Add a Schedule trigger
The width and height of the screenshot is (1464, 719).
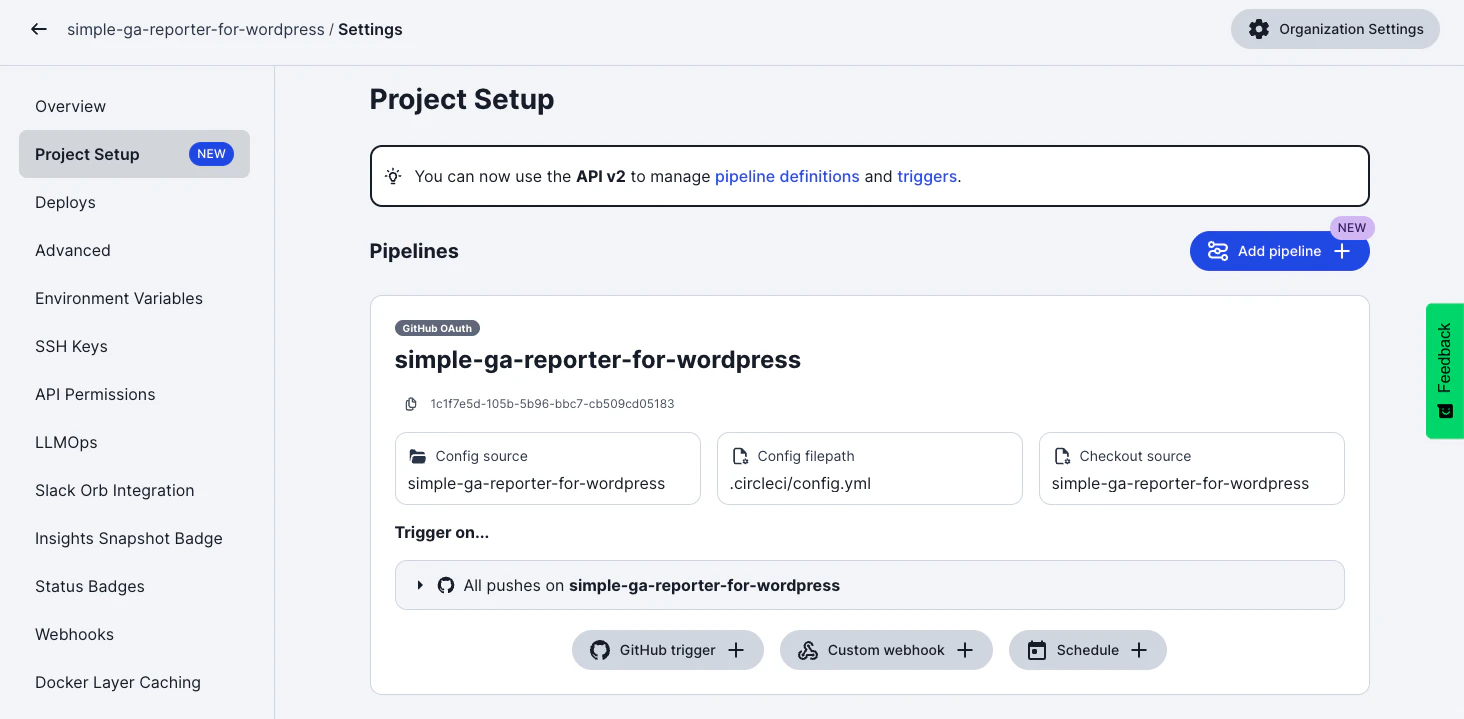pyautogui.click(x=1087, y=650)
